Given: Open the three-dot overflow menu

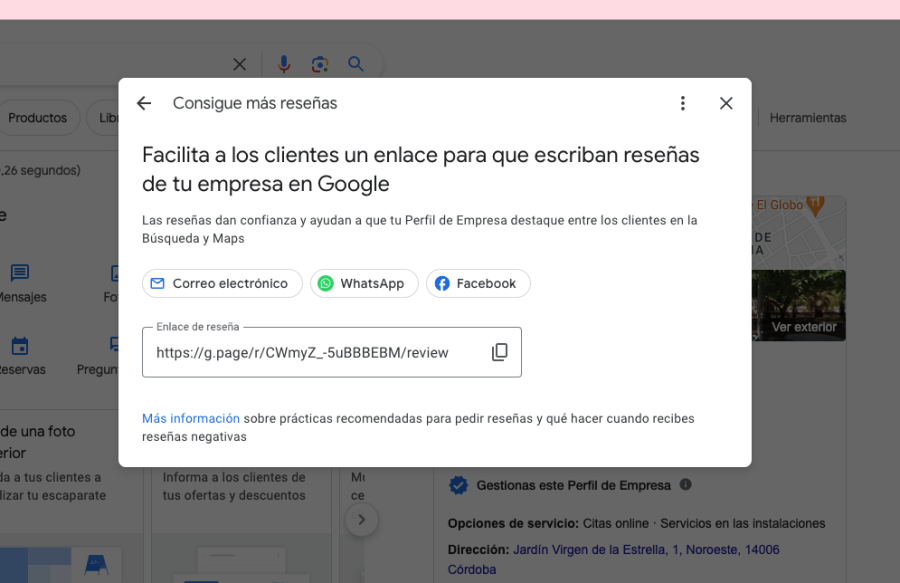Looking at the screenshot, I should coord(682,102).
